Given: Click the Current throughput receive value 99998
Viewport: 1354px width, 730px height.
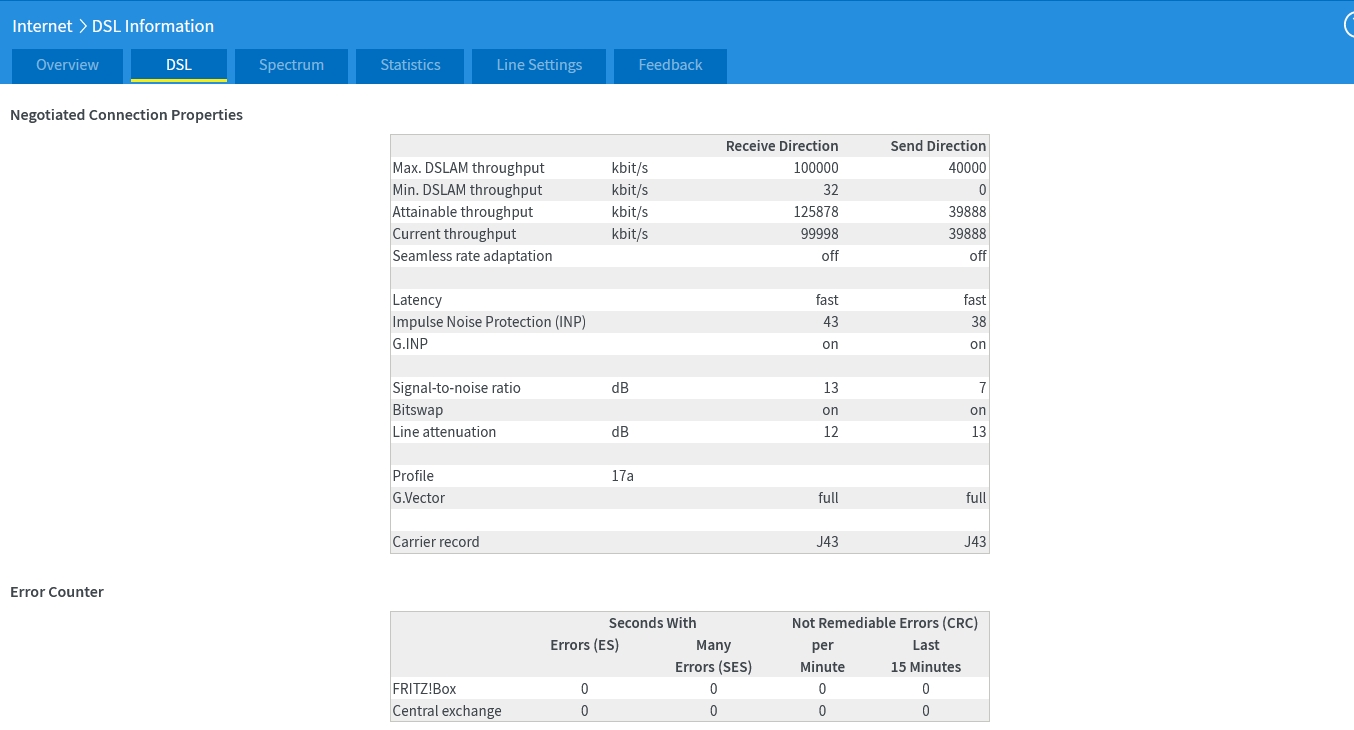Looking at the screenshot, I should pyautogui.click(x=816, y=234).
